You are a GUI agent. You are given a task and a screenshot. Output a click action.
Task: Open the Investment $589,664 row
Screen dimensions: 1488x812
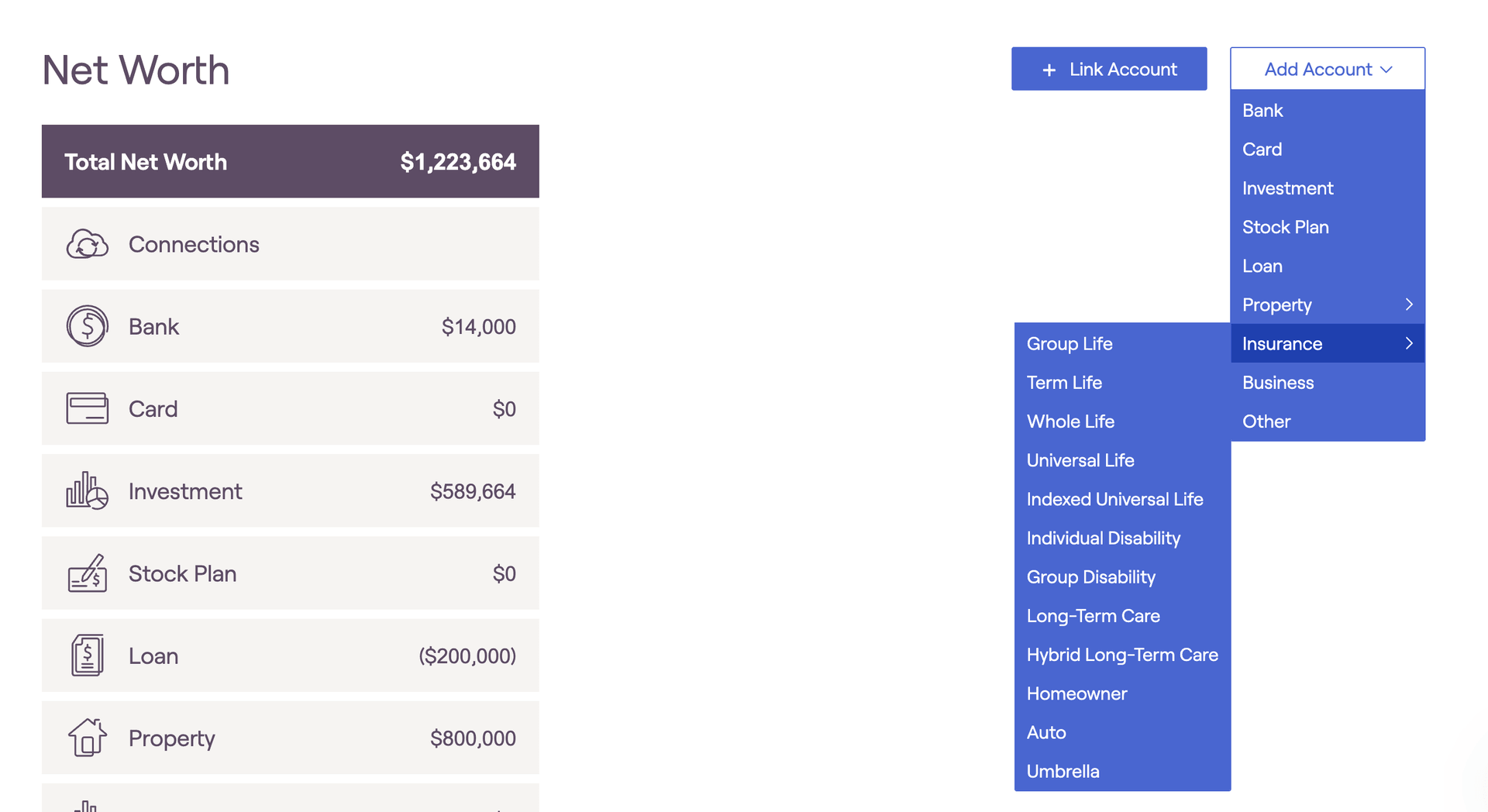point(291,490)
